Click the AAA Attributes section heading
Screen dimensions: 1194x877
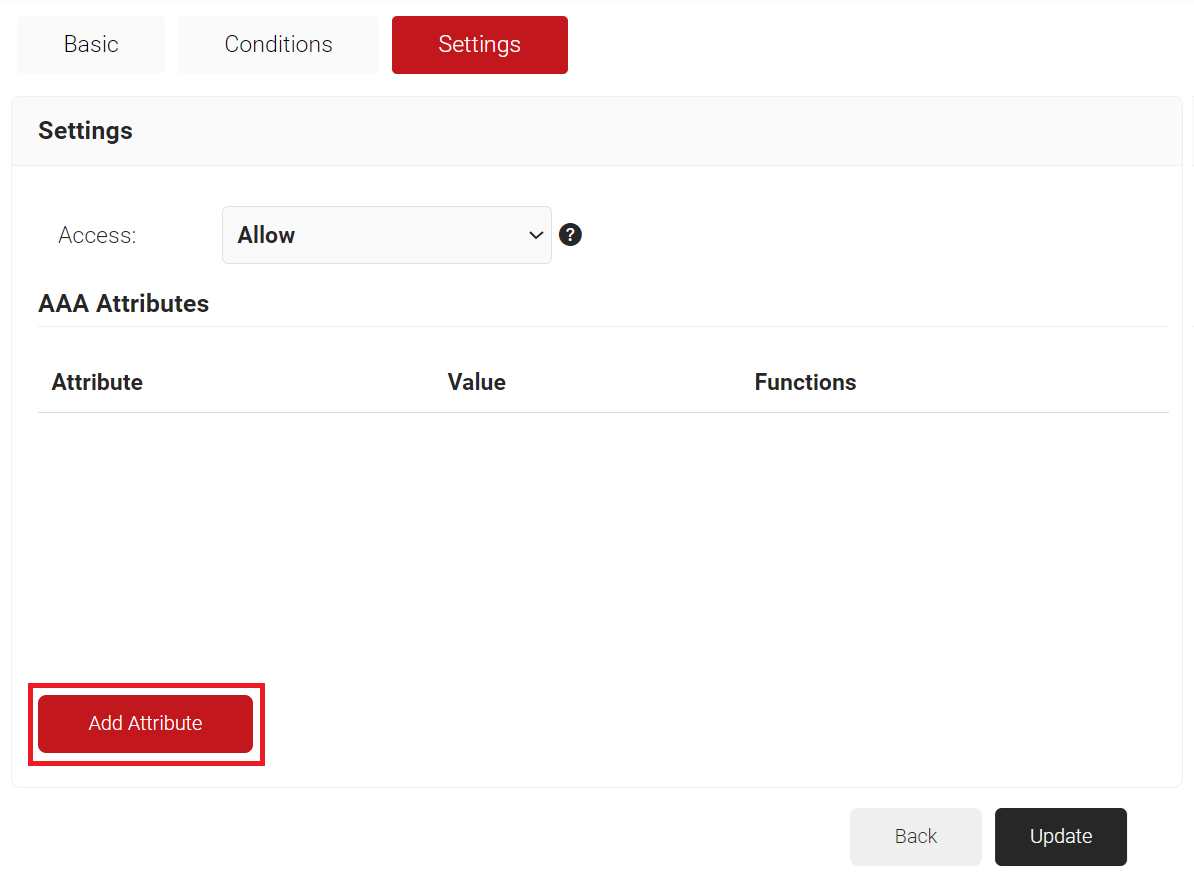point(123,304)
